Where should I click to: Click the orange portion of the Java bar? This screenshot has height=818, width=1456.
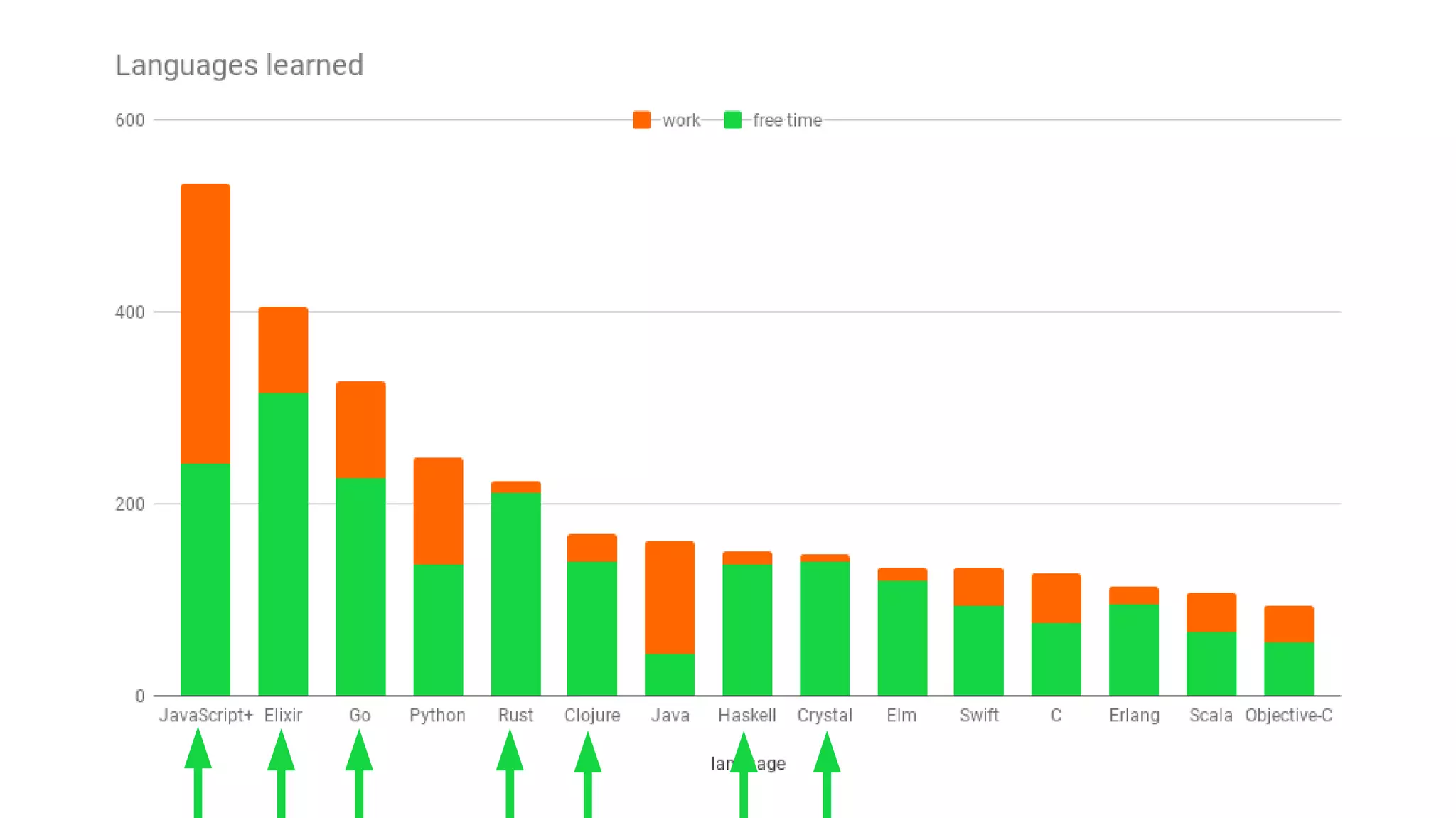click(x=670, y=597)
